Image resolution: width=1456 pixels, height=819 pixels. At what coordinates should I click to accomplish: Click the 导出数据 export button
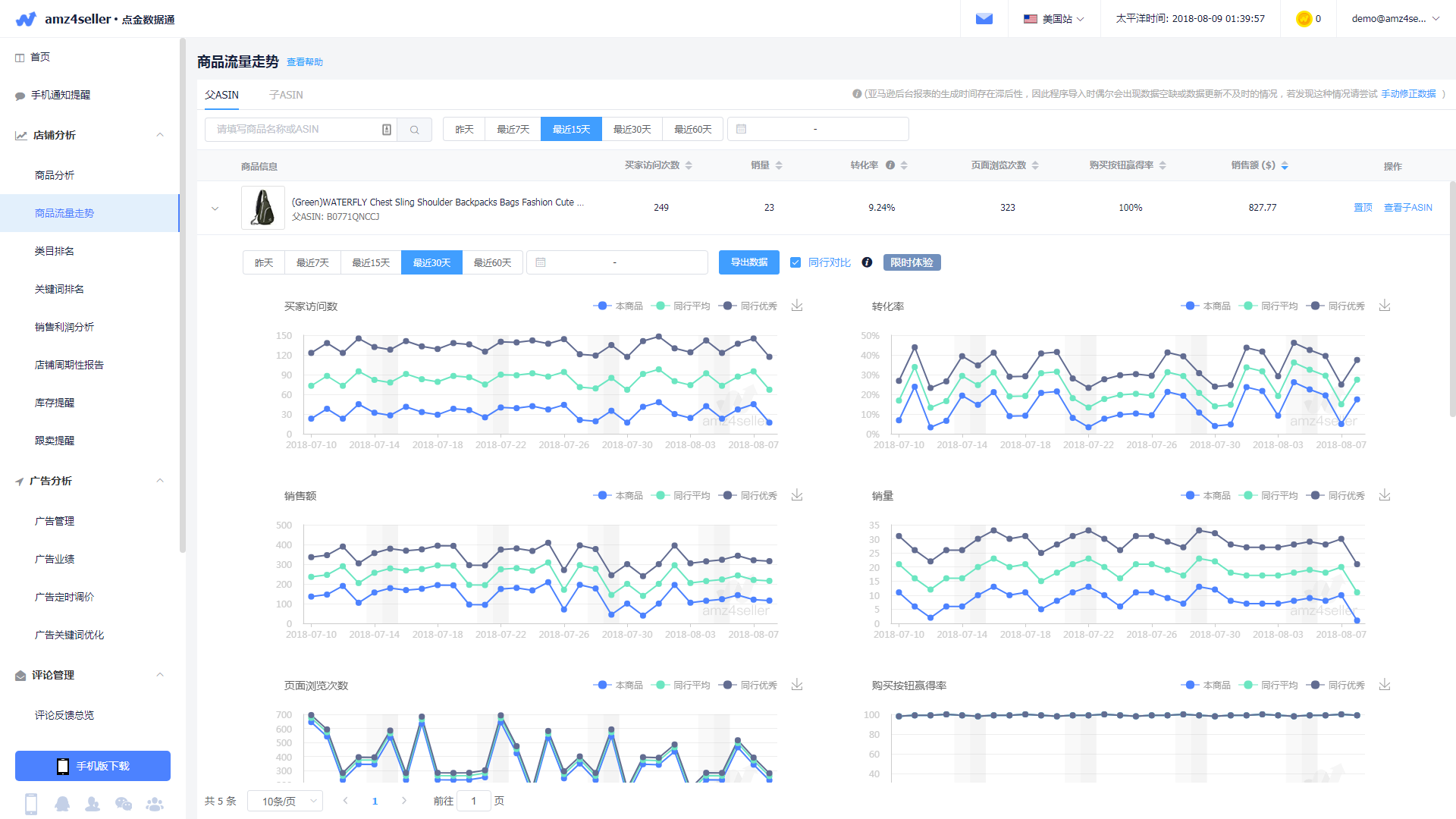click(x=748, y=262)
